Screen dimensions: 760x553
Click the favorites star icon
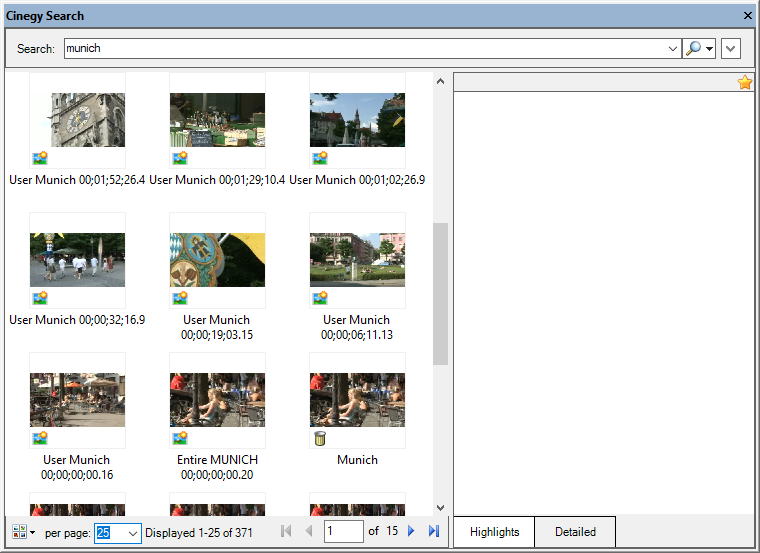pos(744,82)
